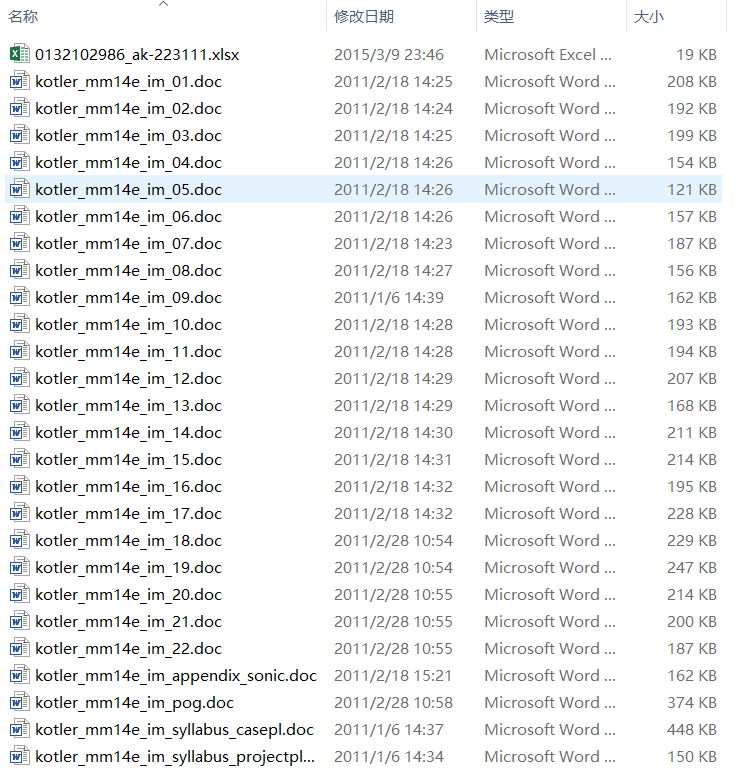Viewport: 751px width, 781px height.
Task: Sort files by the 名称 column header
Action: [x=23, y=16]
